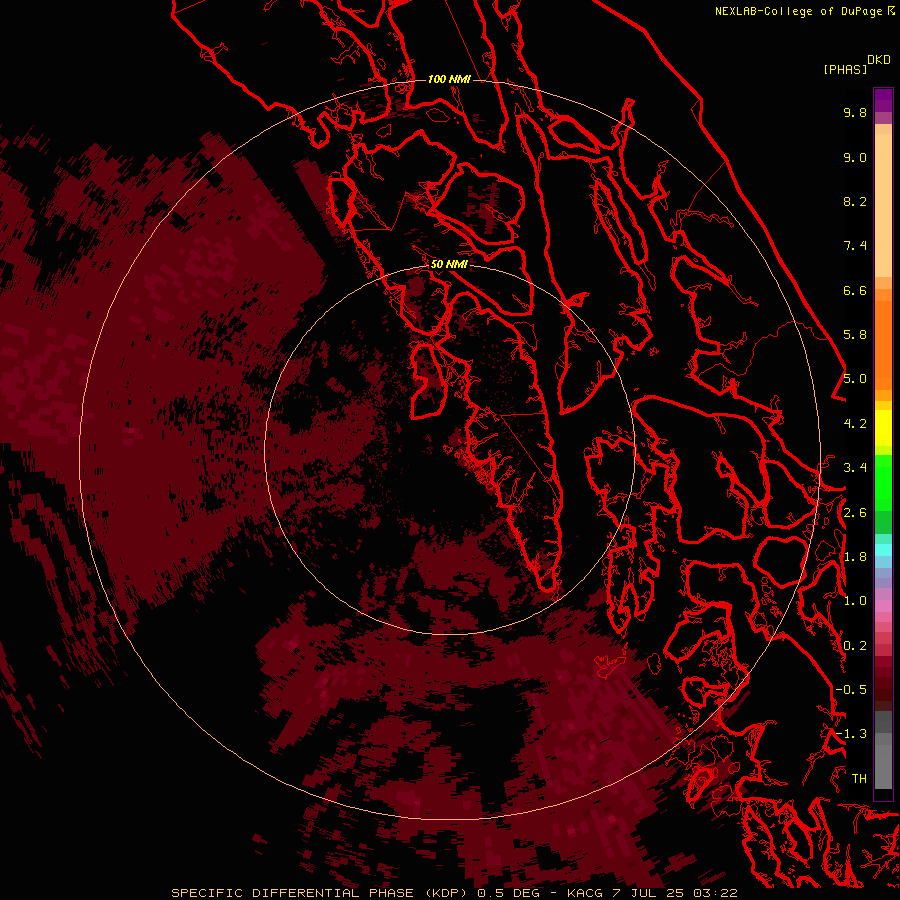Viewport: 900px width, 900px height.
Task: Click the 4.2 legend value
Action: [855, 424]
